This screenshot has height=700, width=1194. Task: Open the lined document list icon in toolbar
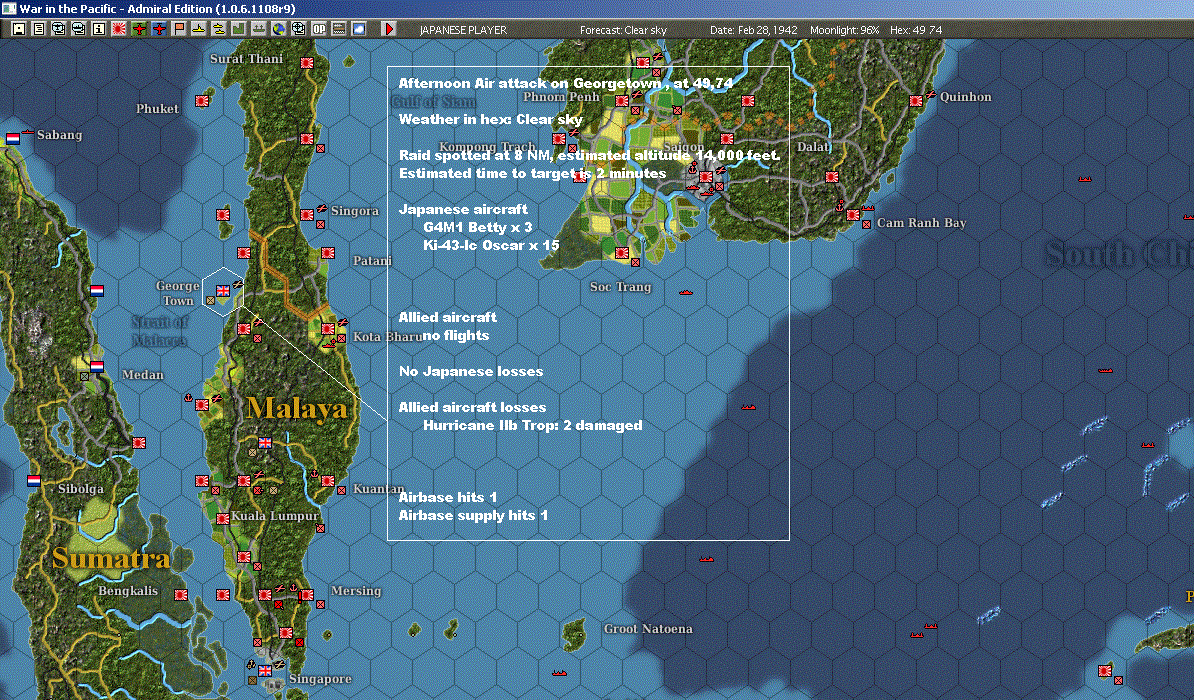pos(39,29)
